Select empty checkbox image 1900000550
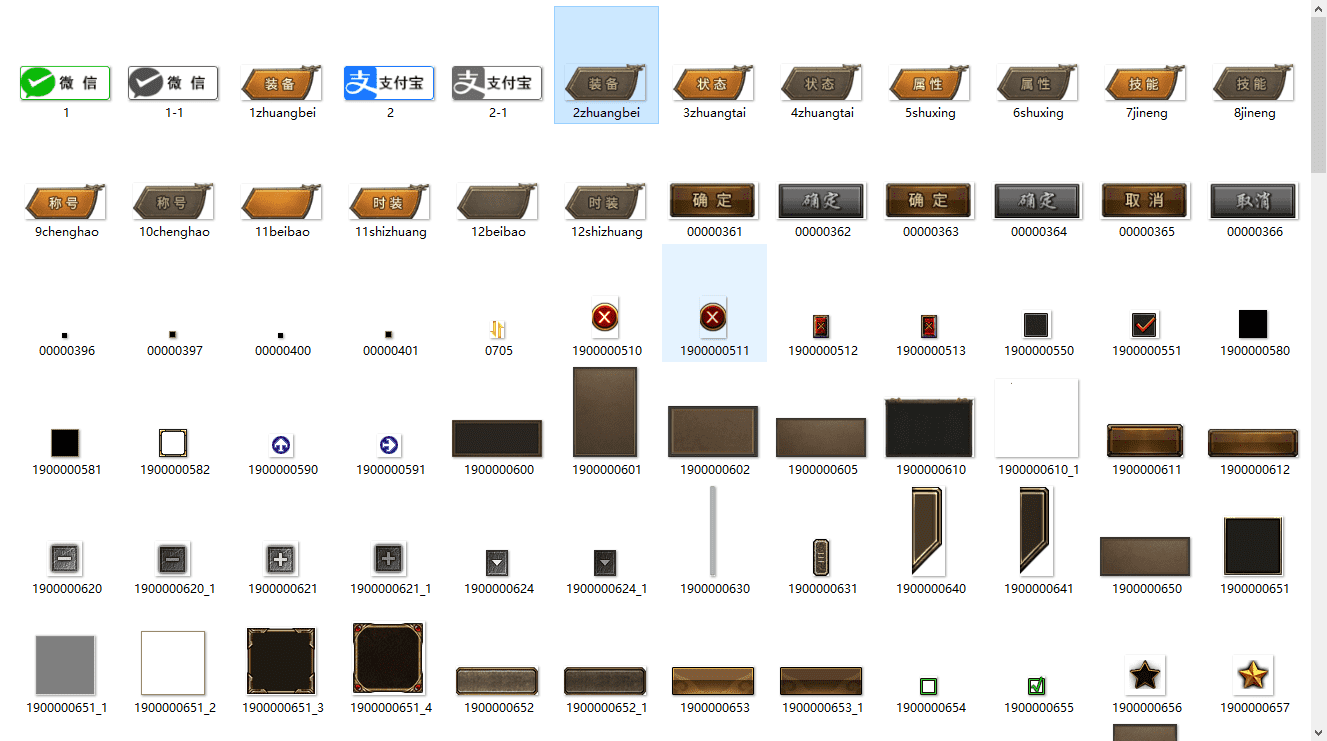Image resolution: width=1327 pixels, height=741 pixels. tap(1037, 325)
